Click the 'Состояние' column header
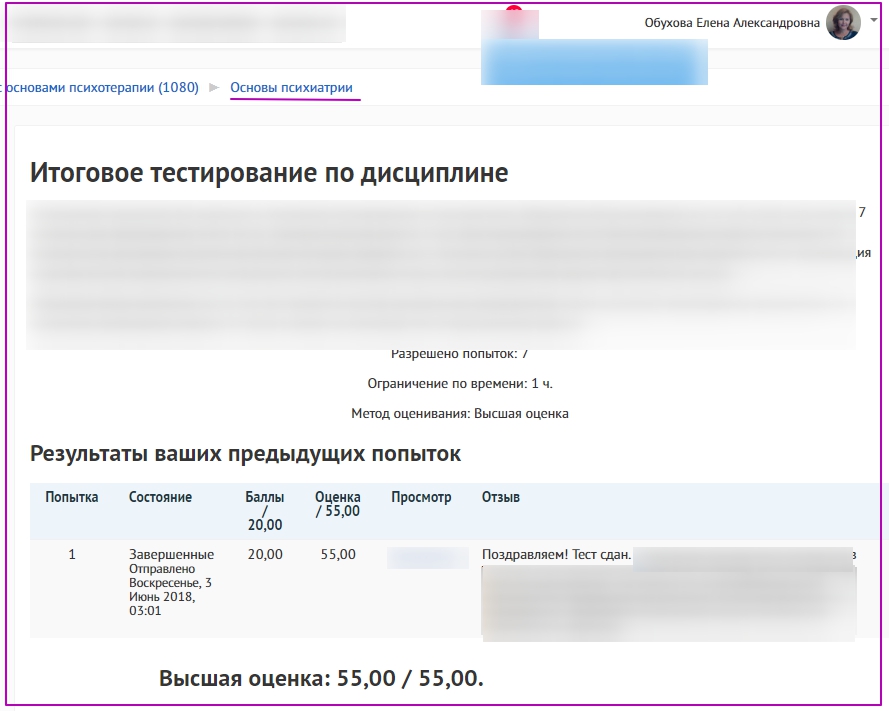This screenshot has width=889, height=711. 160,497
